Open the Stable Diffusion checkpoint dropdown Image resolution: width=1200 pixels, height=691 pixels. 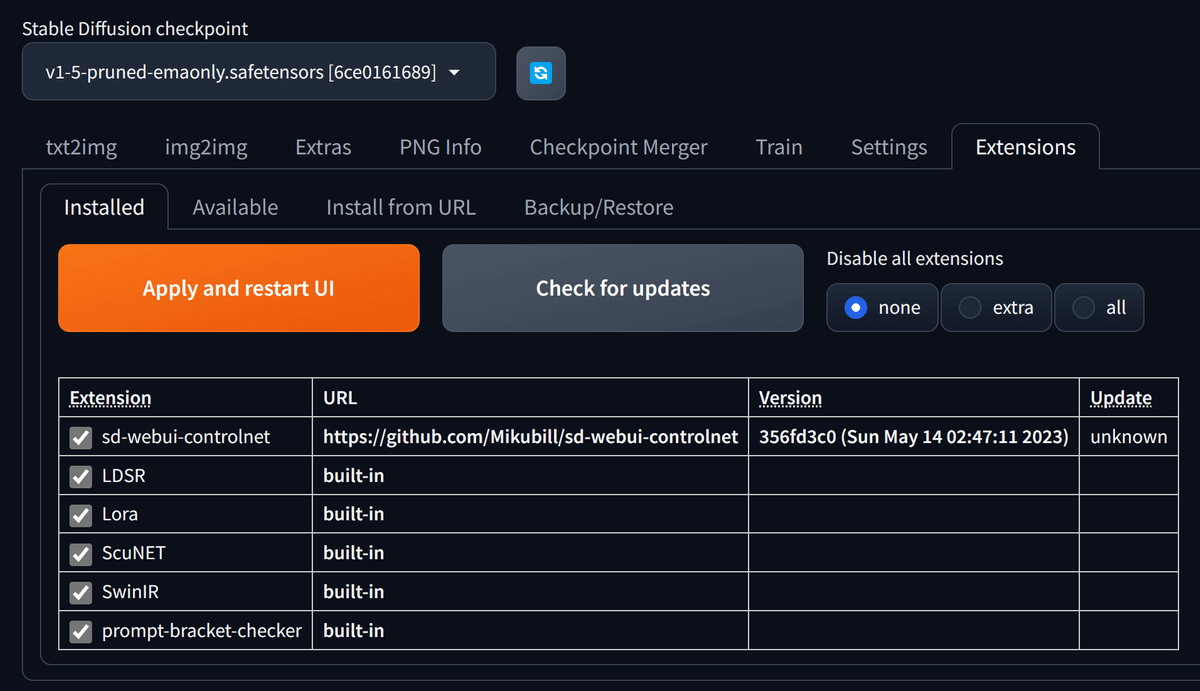pos(259,72)
